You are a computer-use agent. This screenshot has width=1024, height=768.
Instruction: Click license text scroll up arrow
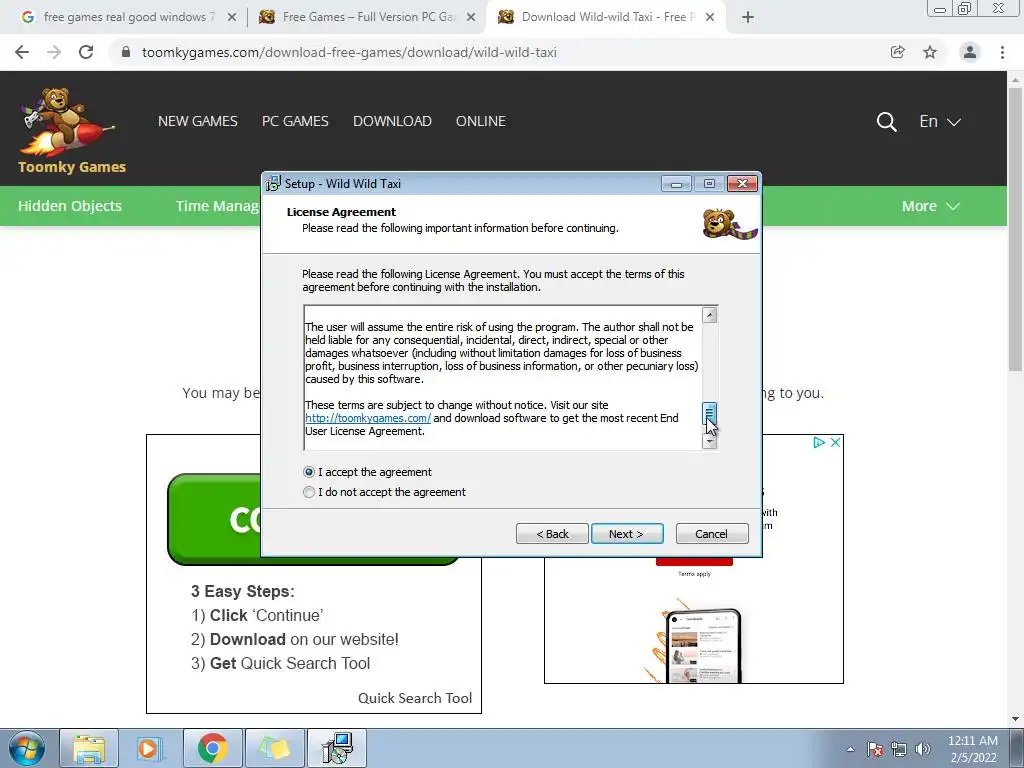[709, 315]
